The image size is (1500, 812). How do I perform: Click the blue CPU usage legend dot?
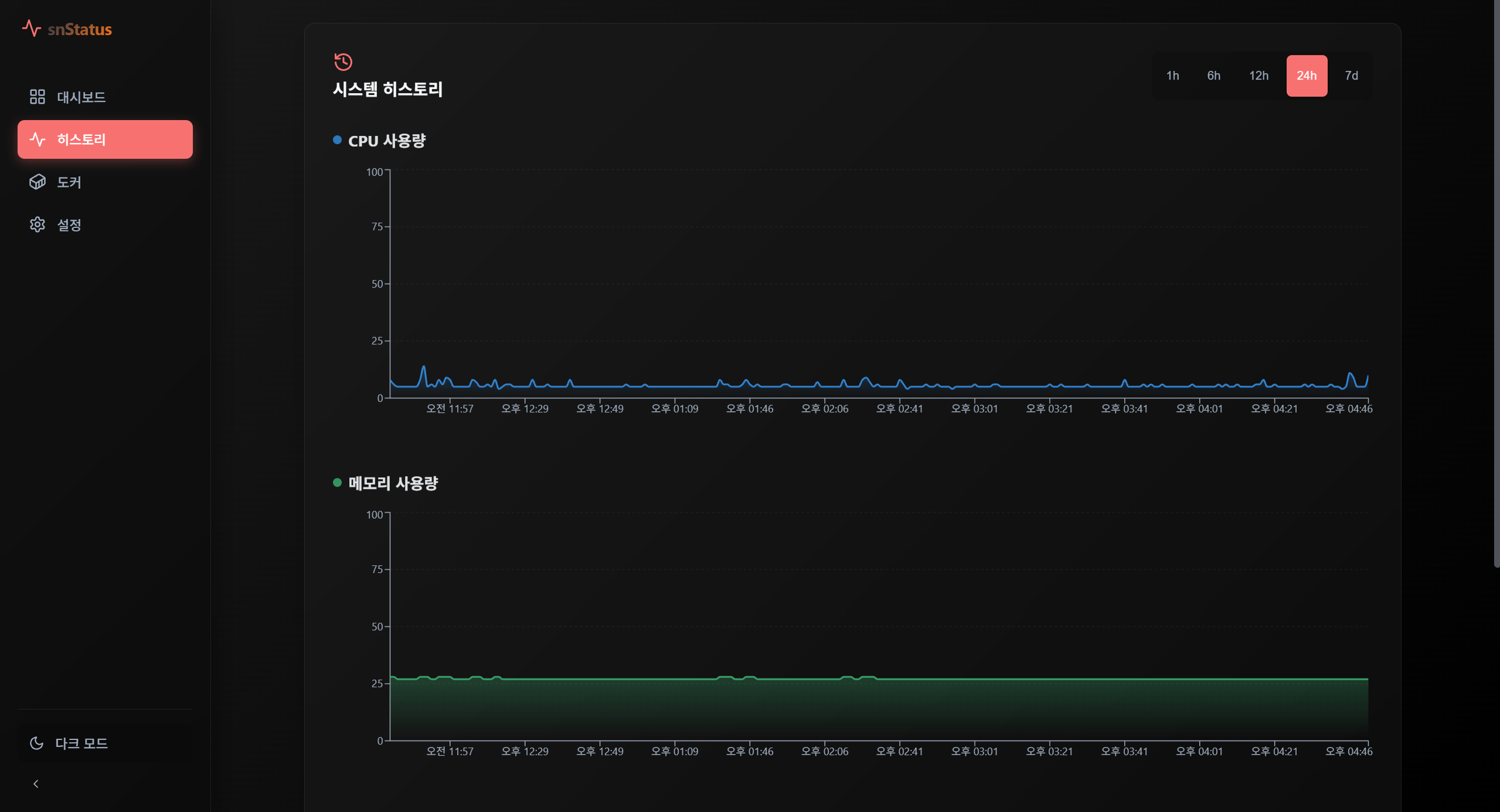coord(337,140)
